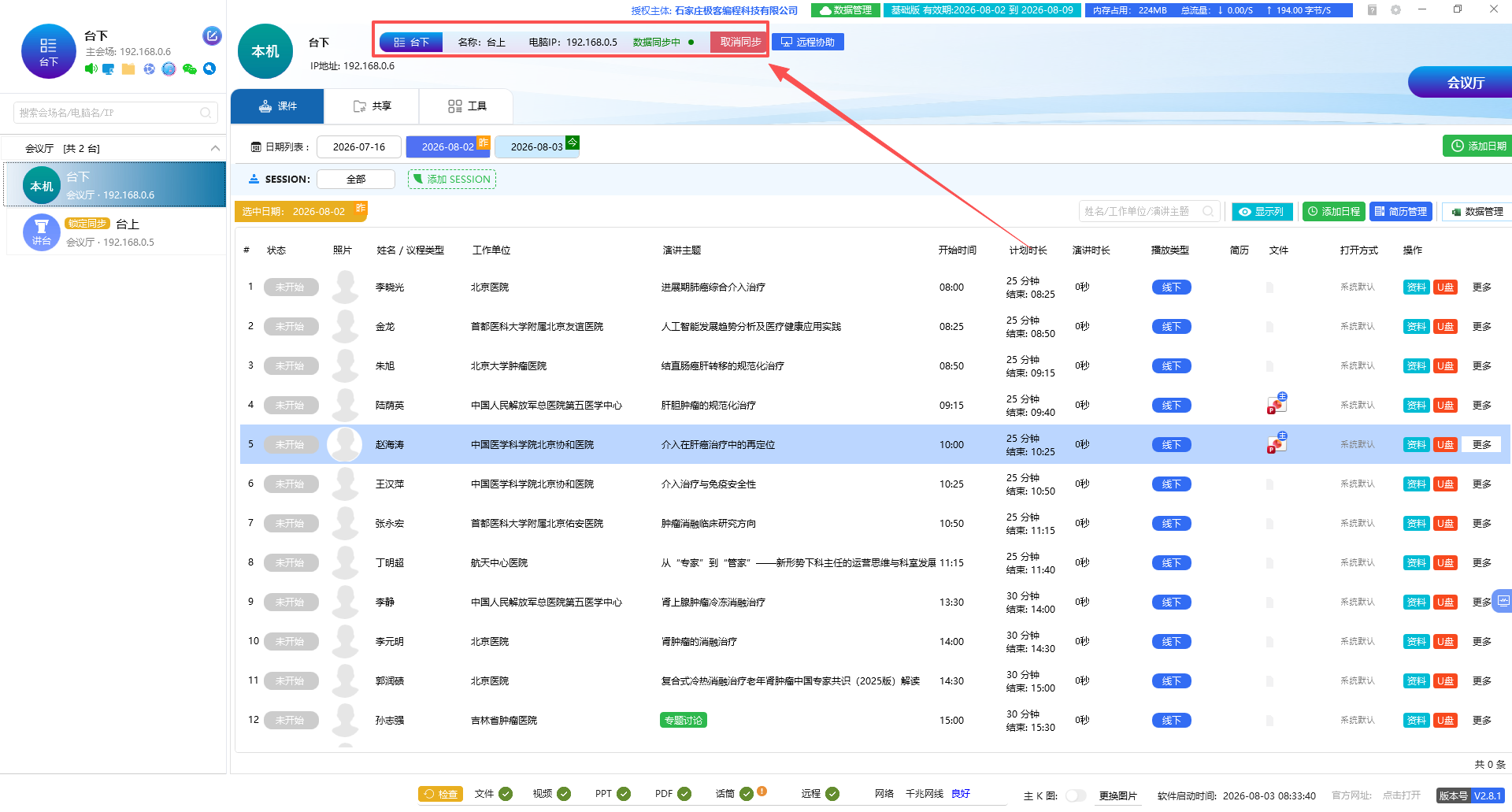Click the 会议厅 blue button at right
The height and width of the screenshot is (812, 1512).
pos(1461,82)
